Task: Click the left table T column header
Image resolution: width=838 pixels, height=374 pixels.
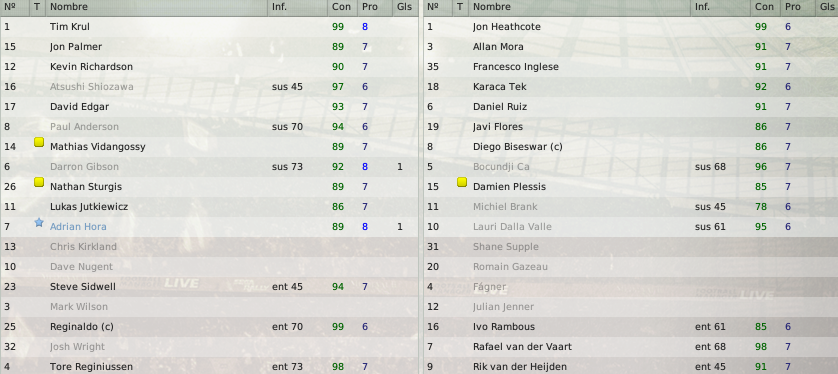Action: pos(37,7)
